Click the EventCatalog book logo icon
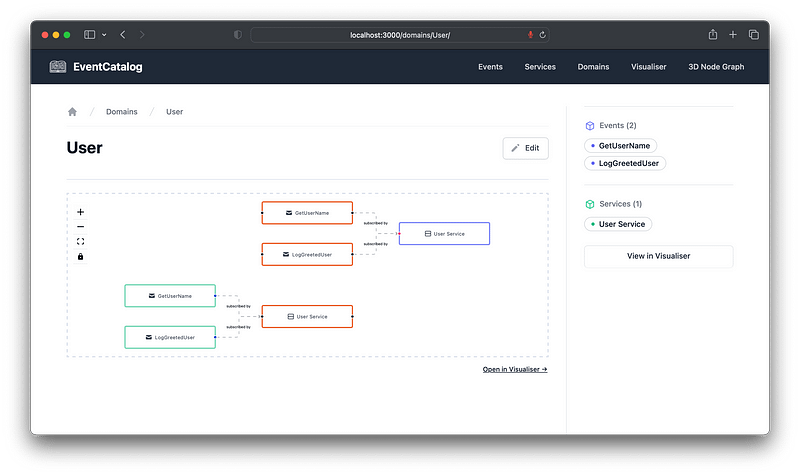 (x=58, y=66)
